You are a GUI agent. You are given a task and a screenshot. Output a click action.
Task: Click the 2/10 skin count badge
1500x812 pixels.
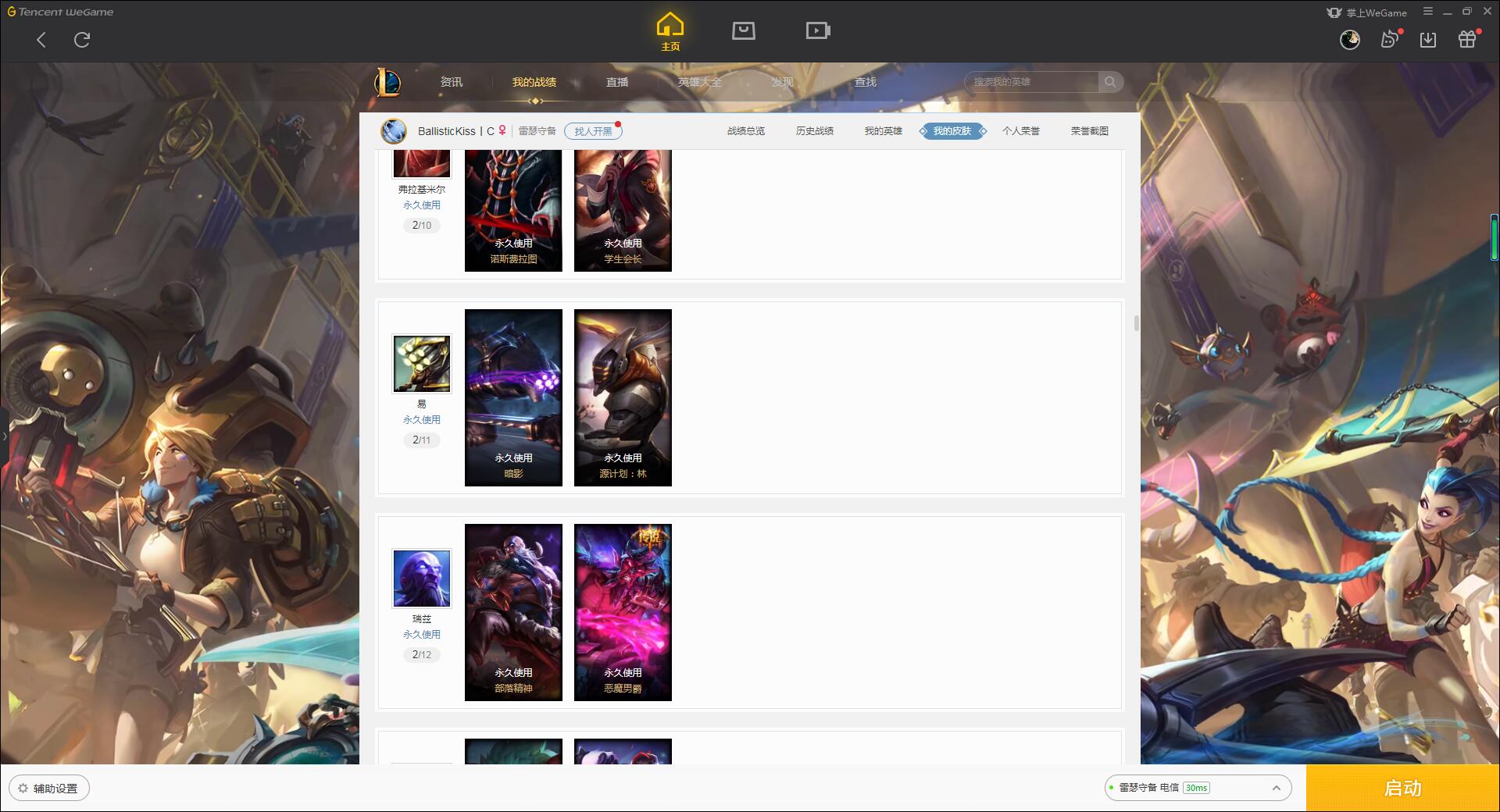[422, 226]
